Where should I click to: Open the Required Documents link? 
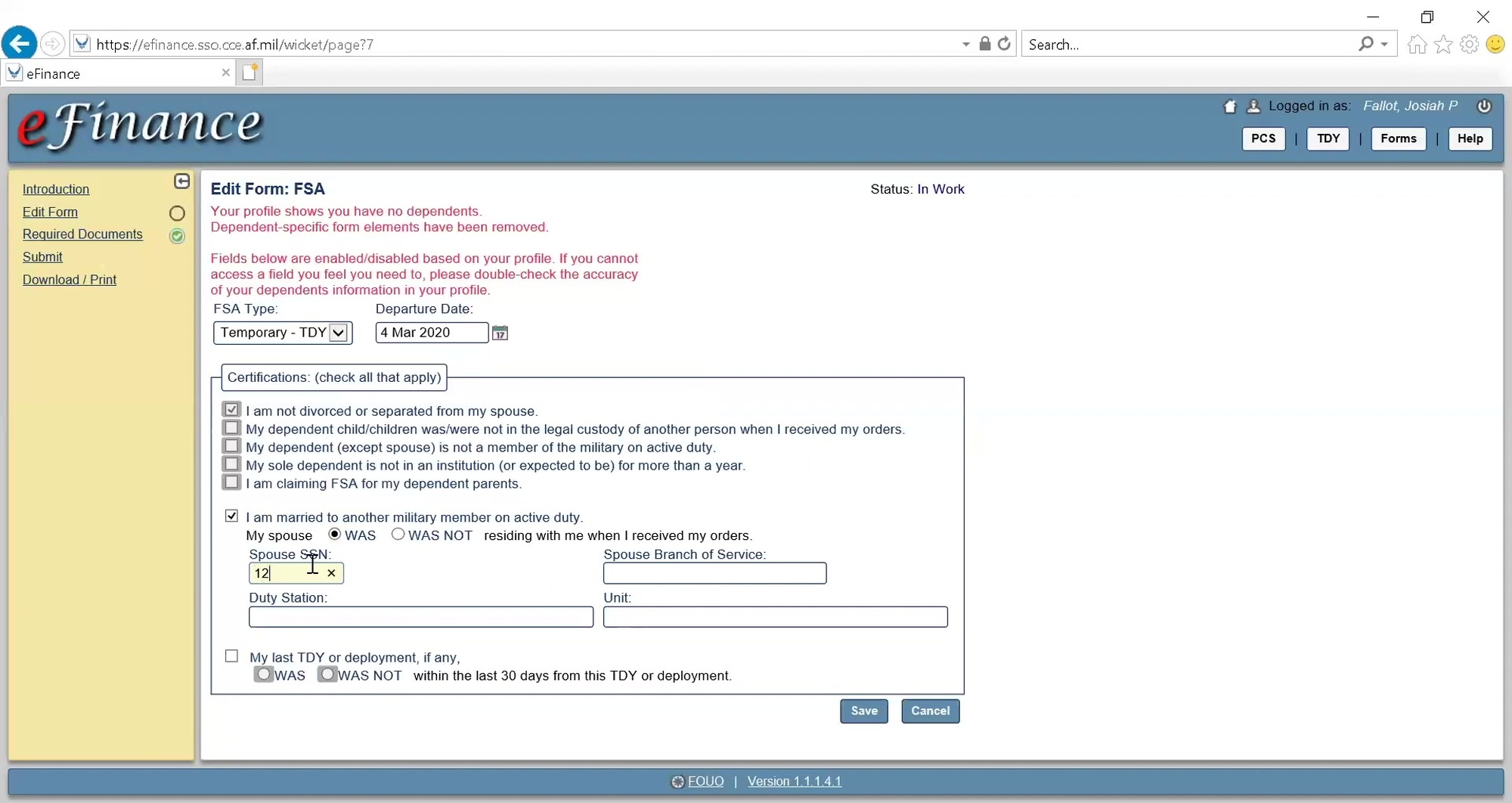coord(82,234)
